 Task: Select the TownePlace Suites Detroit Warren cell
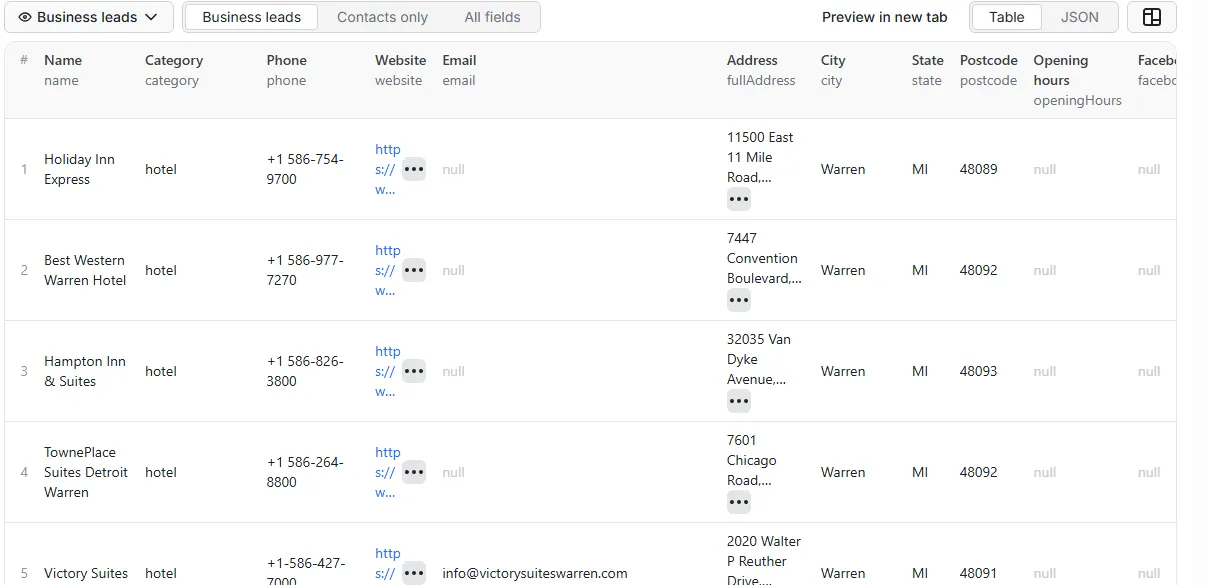coord(86,472)
